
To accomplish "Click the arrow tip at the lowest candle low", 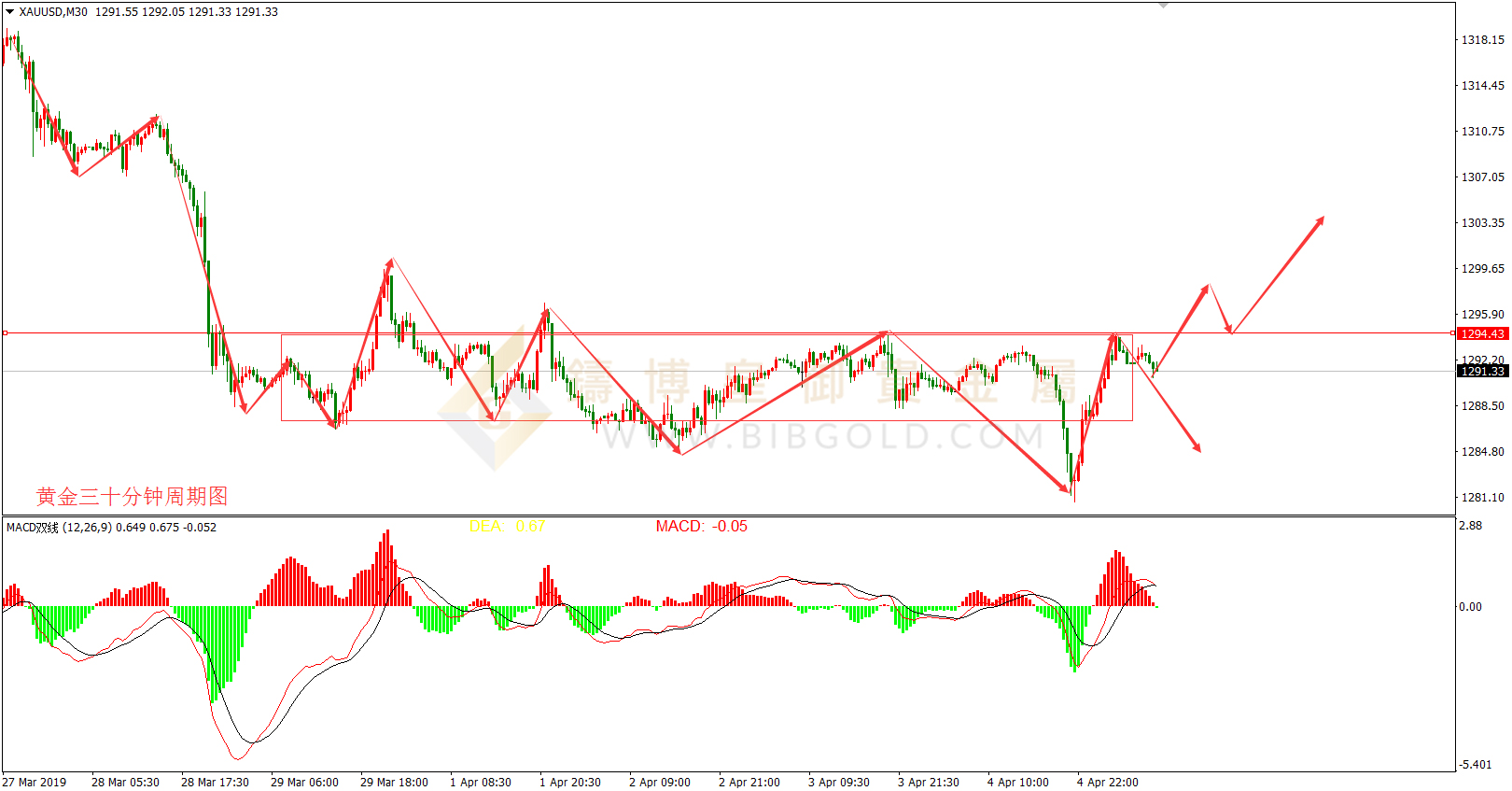I will (1070, 489).
